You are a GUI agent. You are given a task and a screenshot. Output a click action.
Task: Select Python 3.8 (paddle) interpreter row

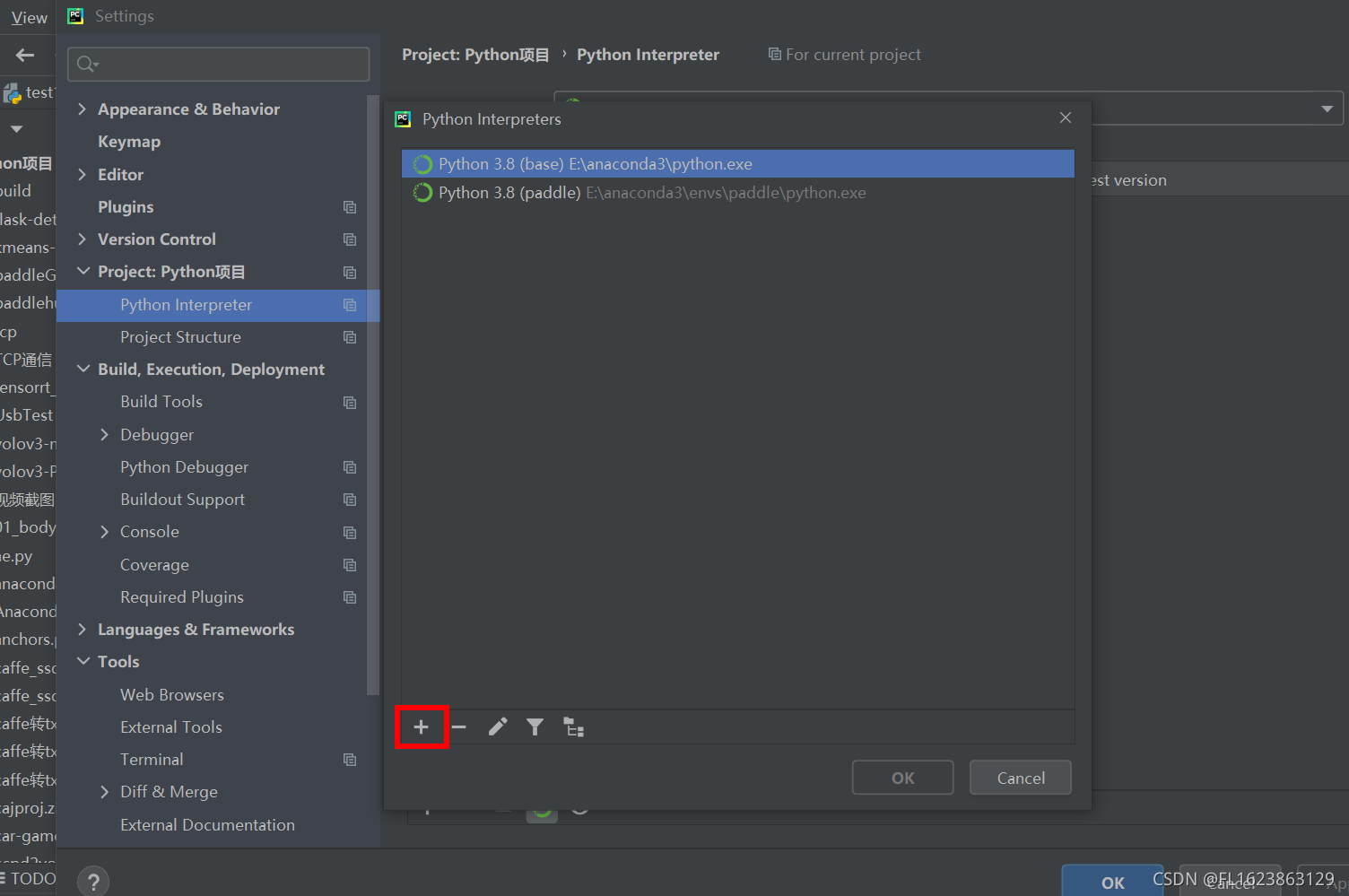point(737,193)
